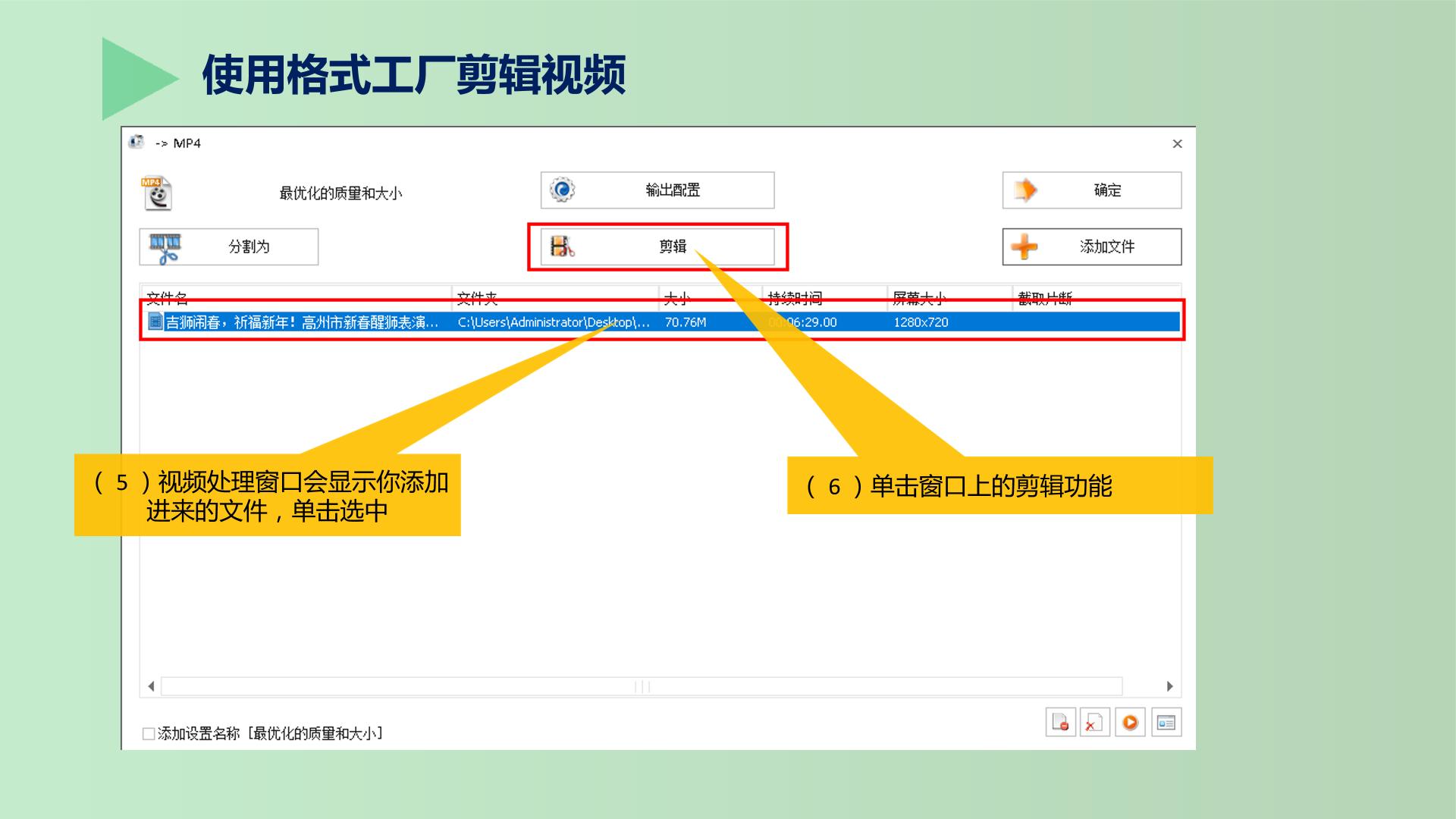Click the film clip icon on 剪辑 button
The image size is (1456, 819).
pyautogui.click(x=562, y=246)
